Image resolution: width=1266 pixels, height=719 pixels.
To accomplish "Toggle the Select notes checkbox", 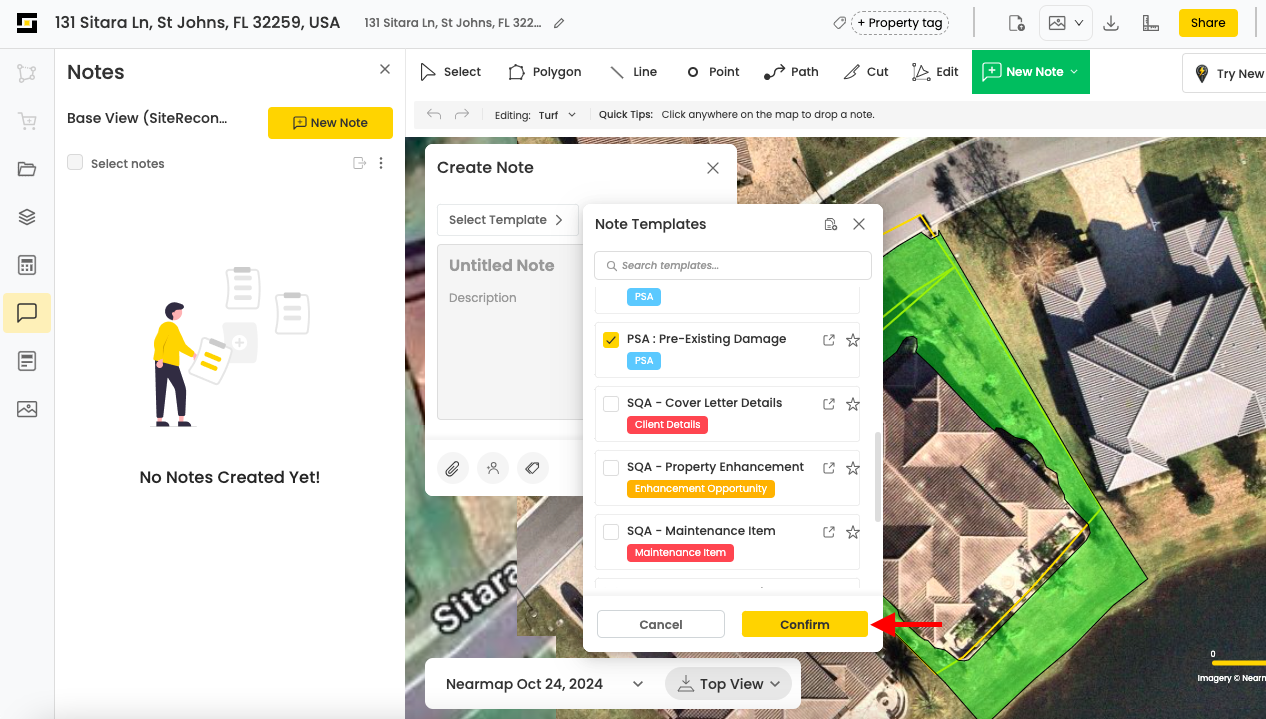I will pos(75,163).
